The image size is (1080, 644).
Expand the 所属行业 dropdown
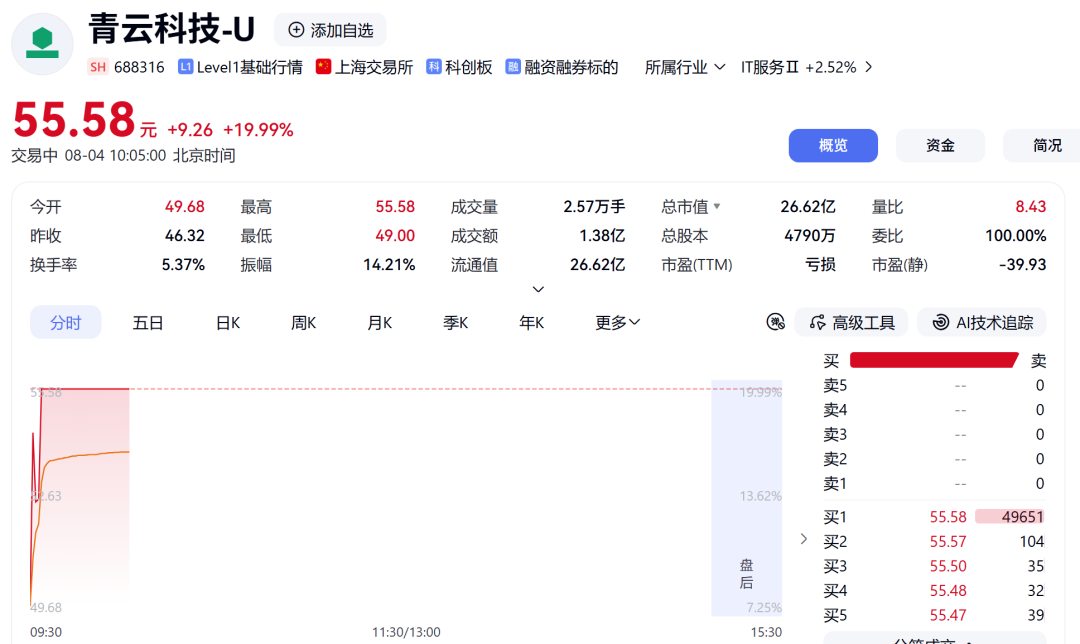(685, 67)
